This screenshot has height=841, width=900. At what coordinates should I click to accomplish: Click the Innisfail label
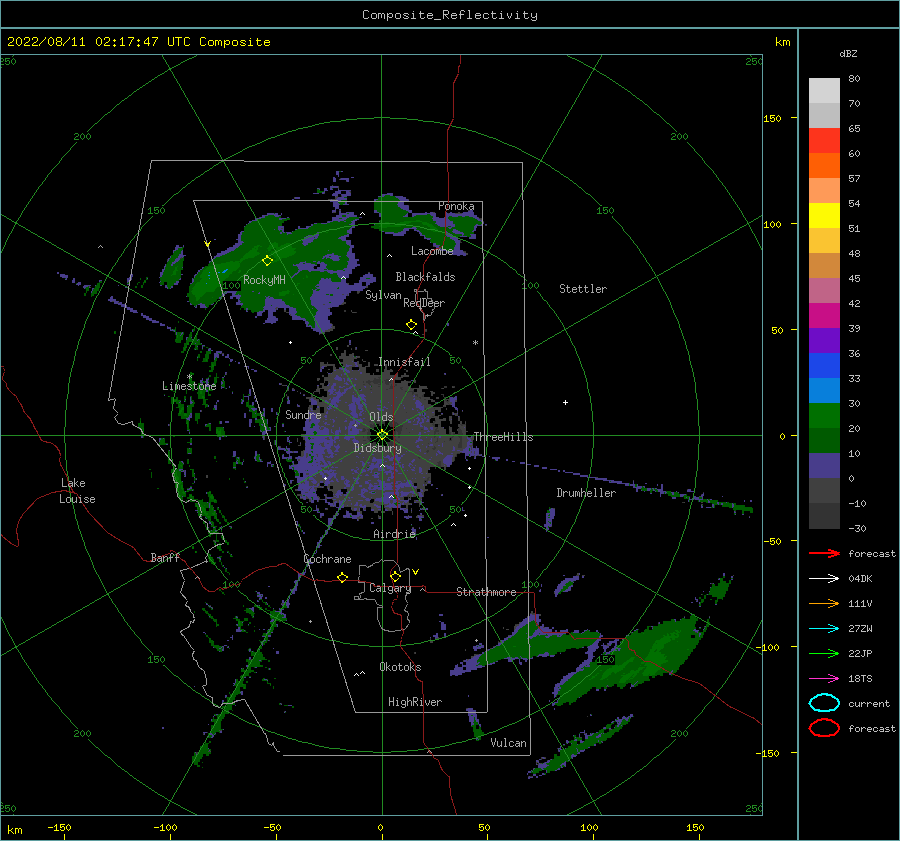404,362
